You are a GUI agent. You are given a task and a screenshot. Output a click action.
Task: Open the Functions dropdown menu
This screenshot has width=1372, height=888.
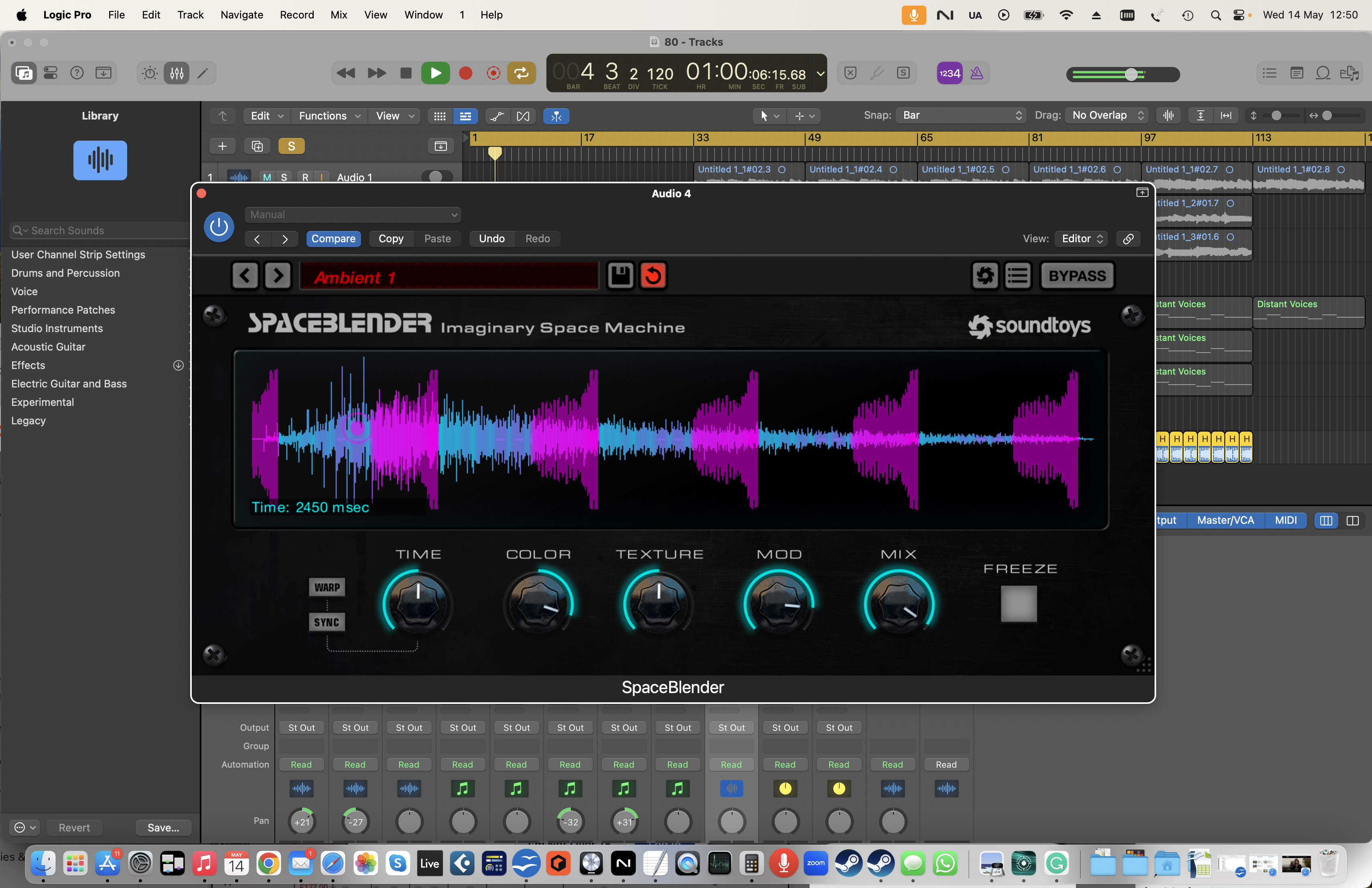point(329,116)
